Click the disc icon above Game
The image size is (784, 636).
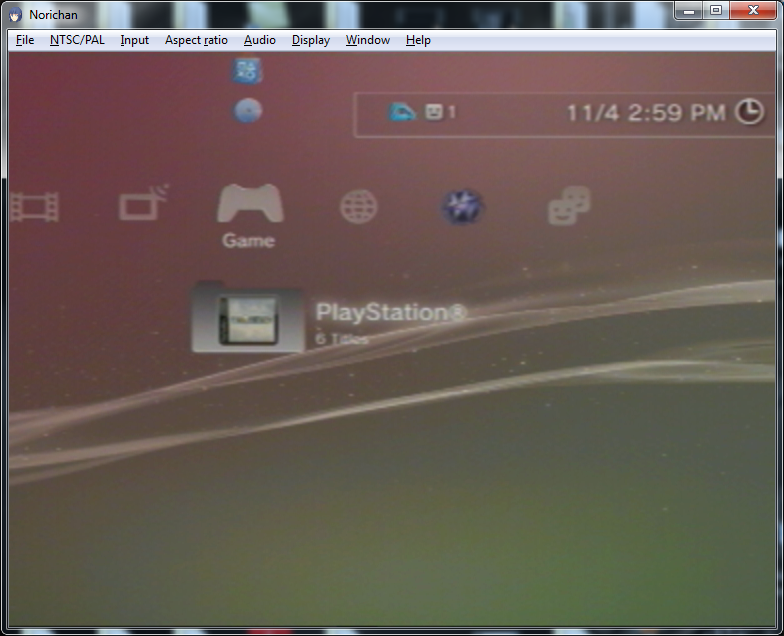point(248,111)
